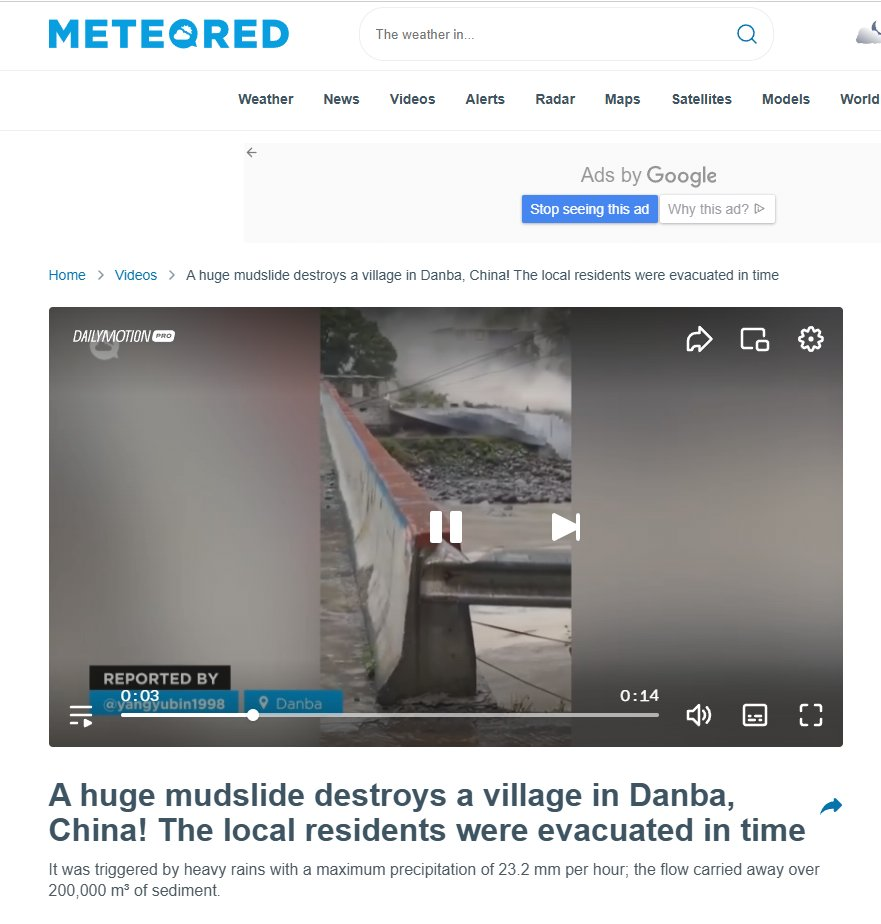Click the ad back arrow
The image size is (881, 924).
pos(252,153)
